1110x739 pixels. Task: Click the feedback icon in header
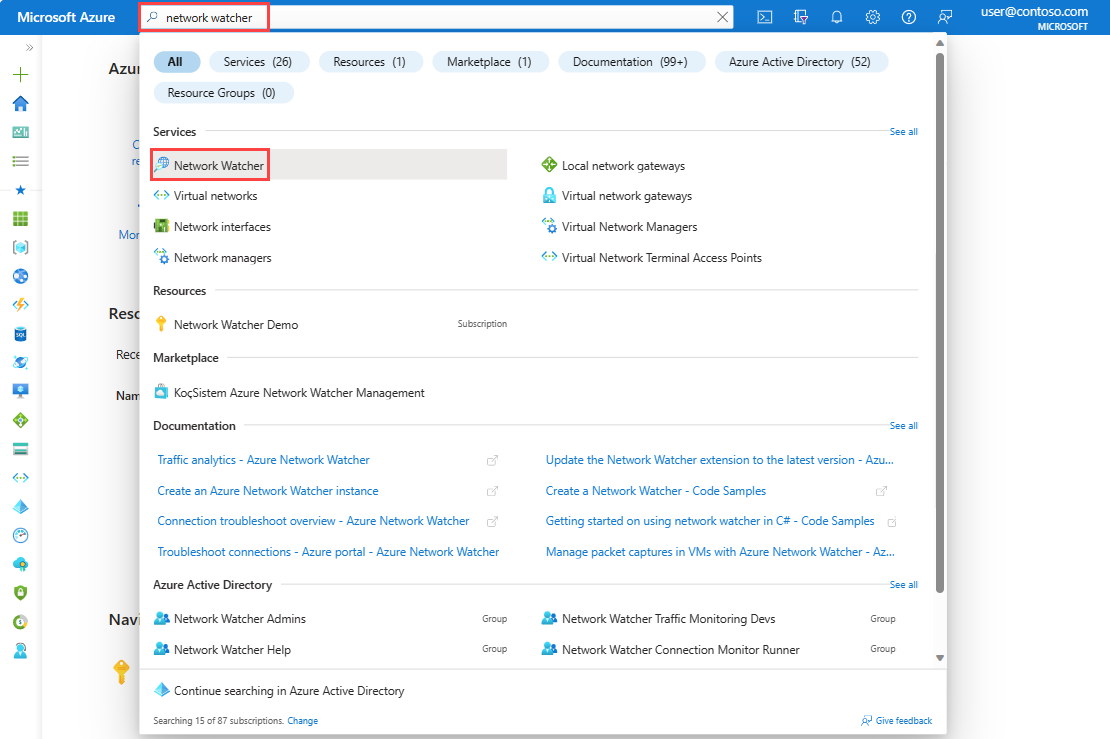tap(944, 17)
